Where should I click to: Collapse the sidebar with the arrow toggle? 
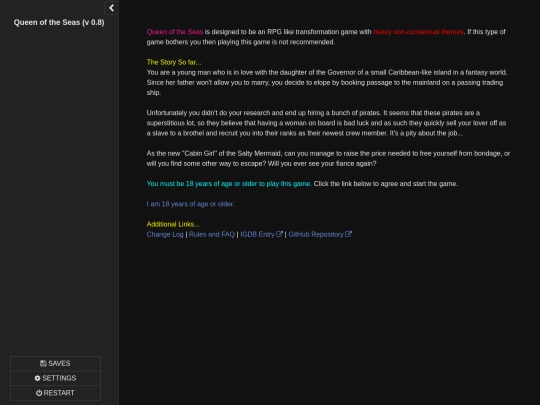click(x=111, y=8)
